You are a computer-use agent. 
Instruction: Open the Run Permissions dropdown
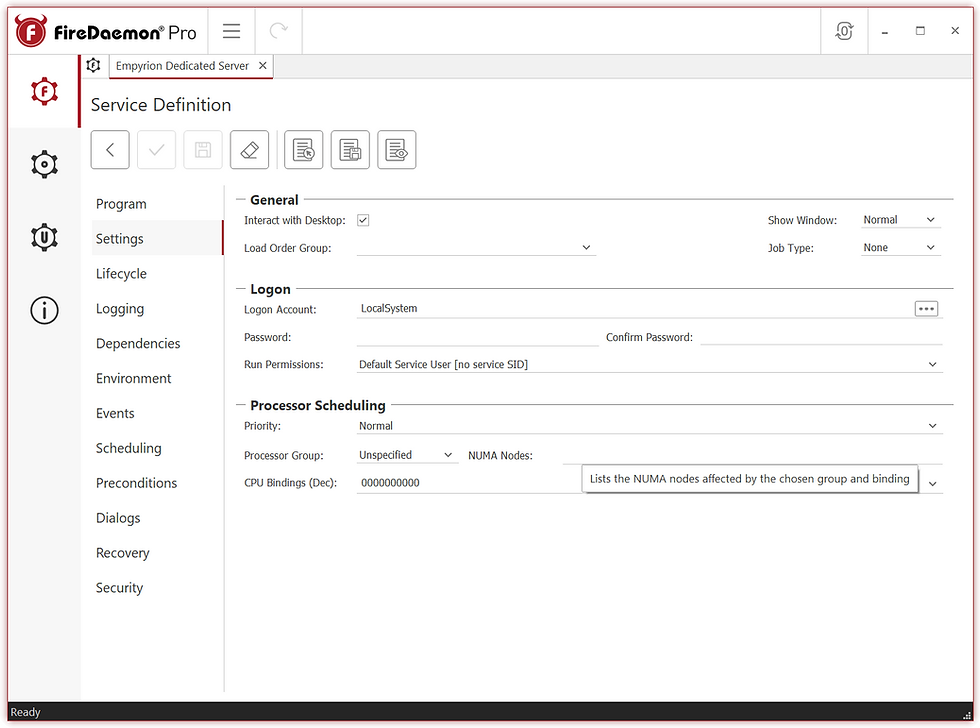[933, 364]
